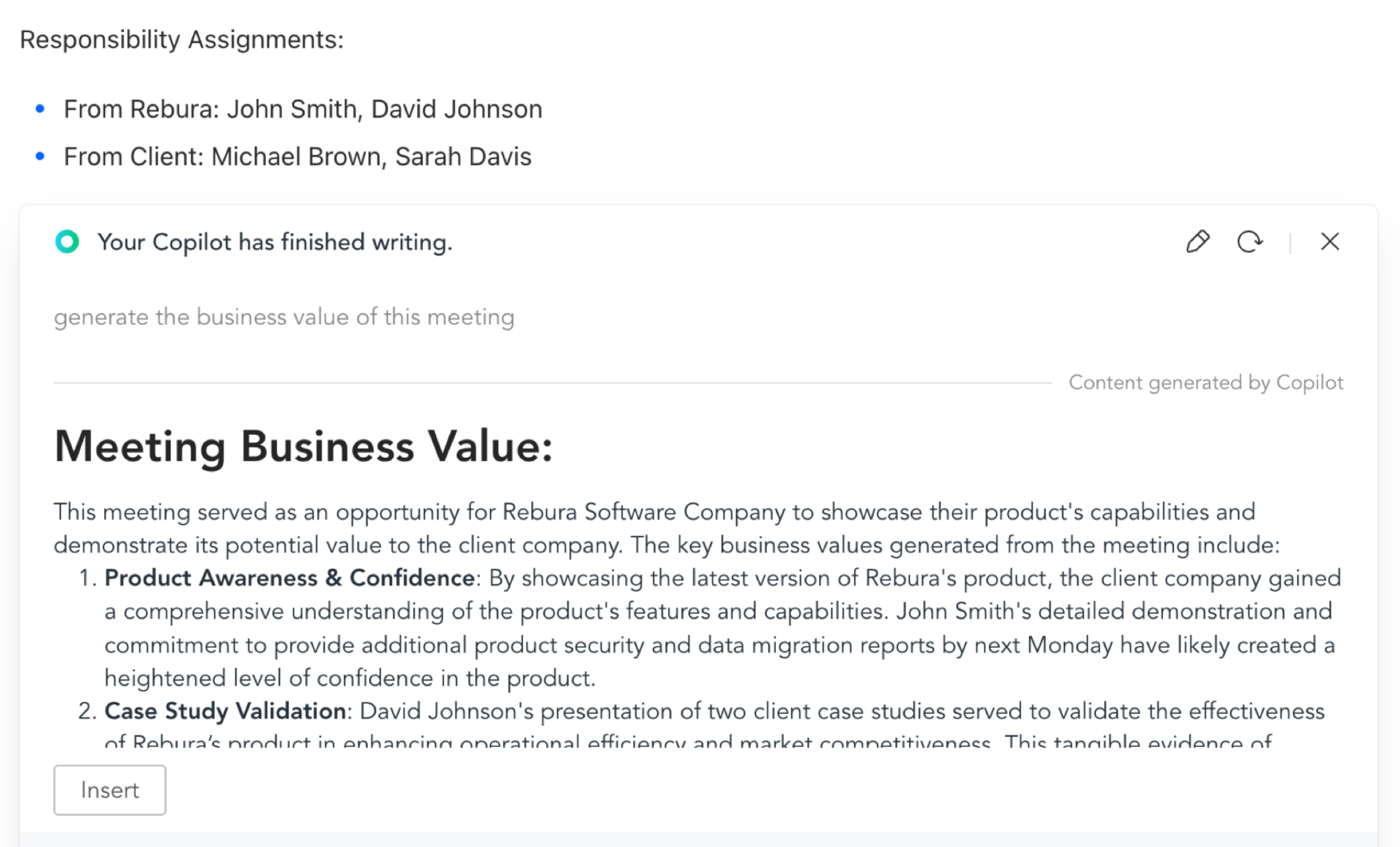Click the bold 'Case Study Validation' text

coord(226,711)
